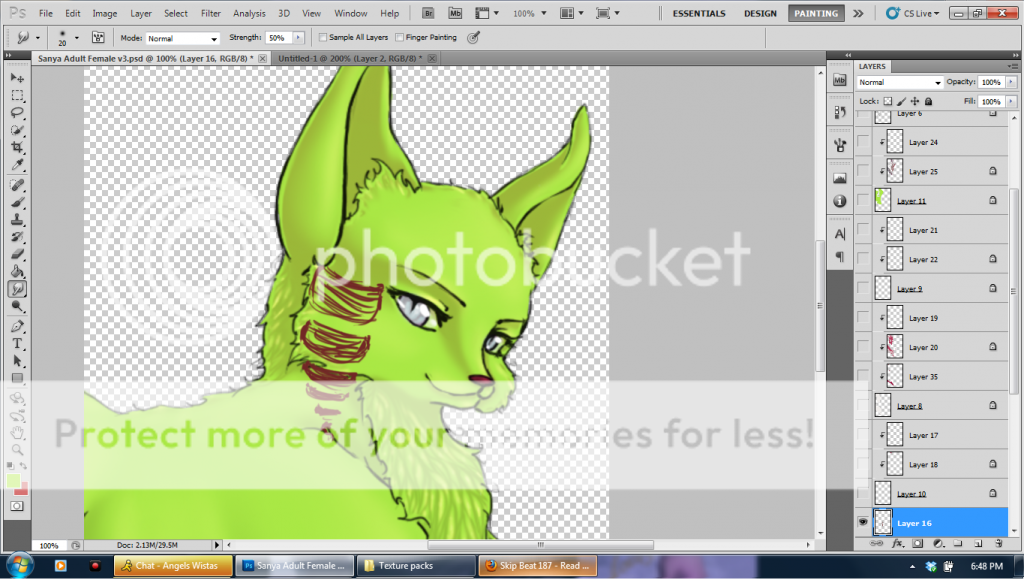
Task: Open the smudge Mode dropdown
Action: pos(182,38)
